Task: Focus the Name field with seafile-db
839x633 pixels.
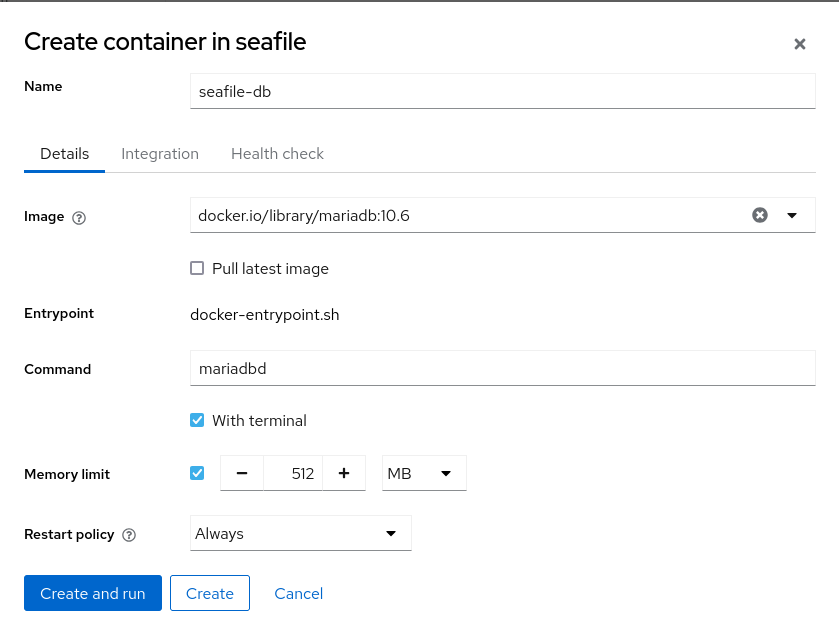Action: click(x=502, y=92)
